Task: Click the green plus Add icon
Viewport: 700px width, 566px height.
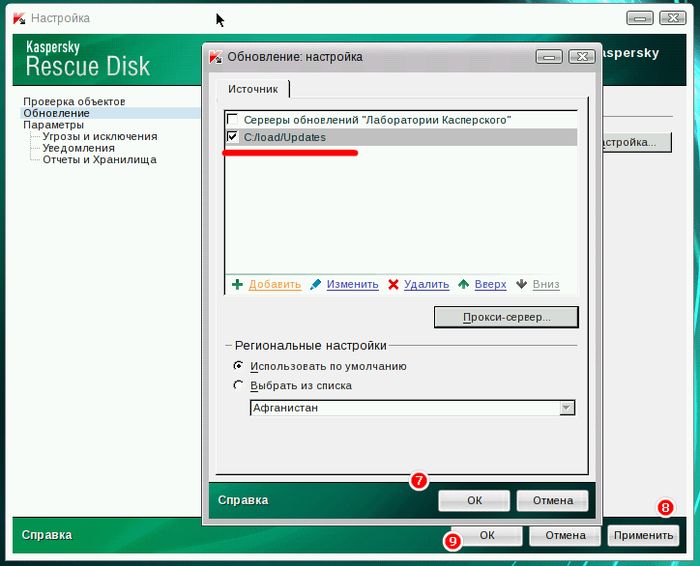Action: 237,284
